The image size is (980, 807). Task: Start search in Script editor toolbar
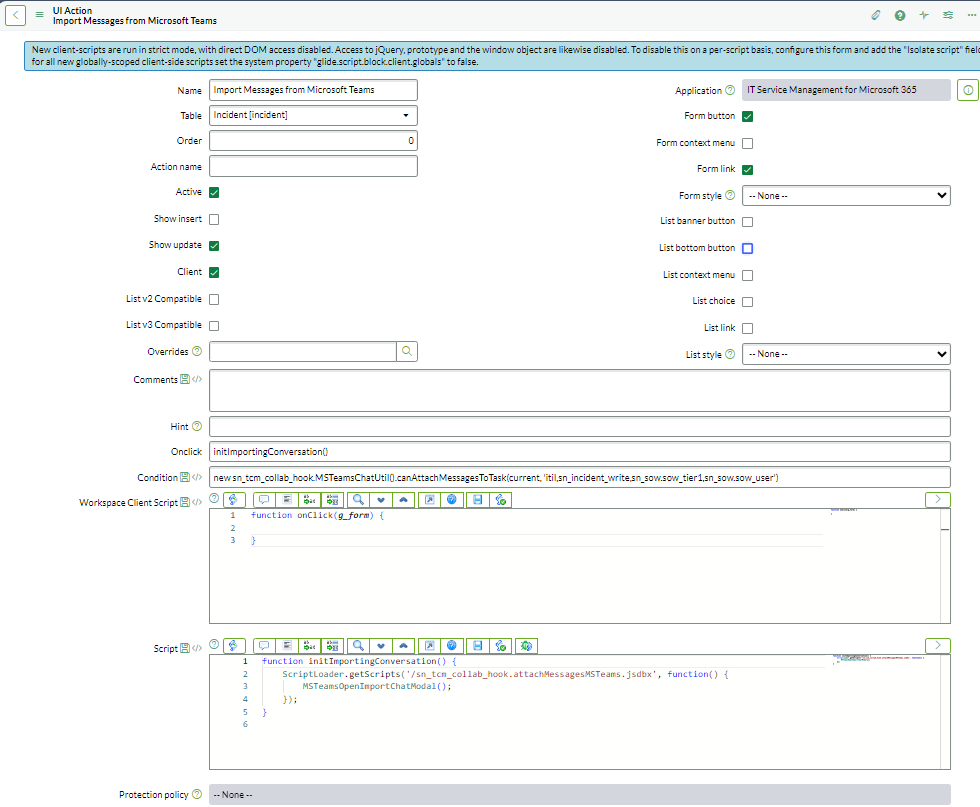pyautogui.click(x=358, y=646)
